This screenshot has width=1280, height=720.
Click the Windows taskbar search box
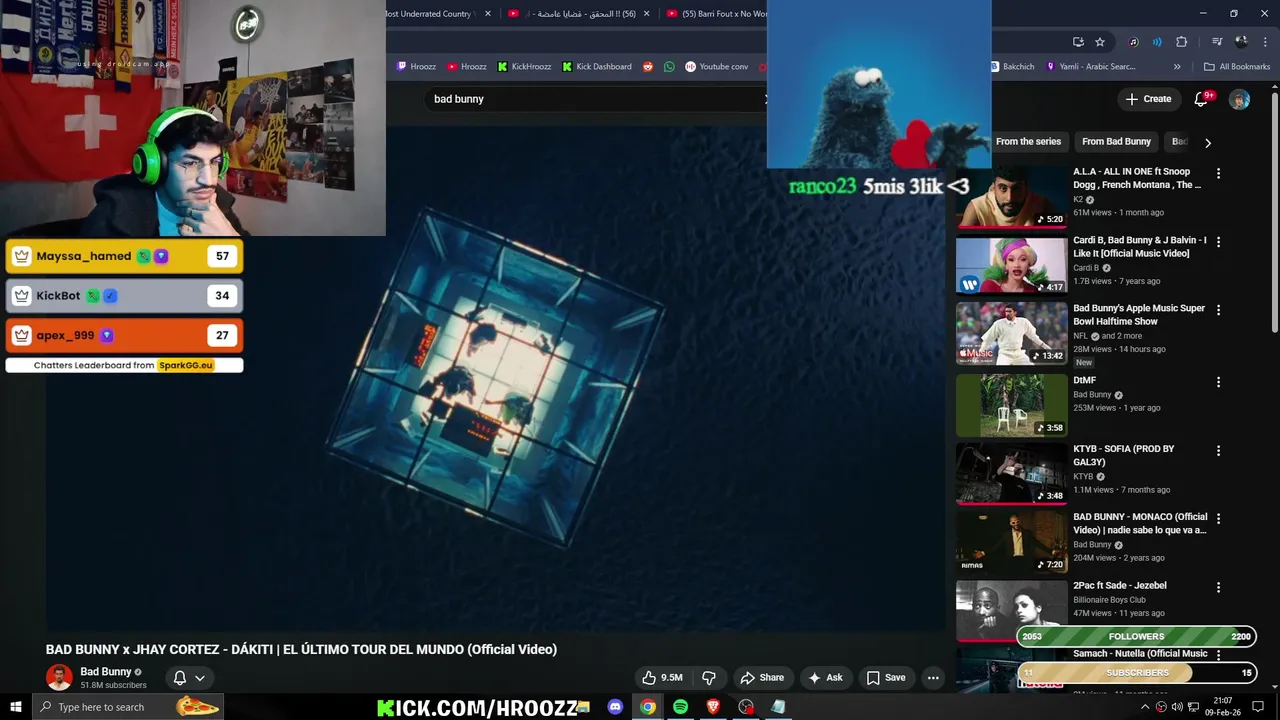tap(128, 707)
